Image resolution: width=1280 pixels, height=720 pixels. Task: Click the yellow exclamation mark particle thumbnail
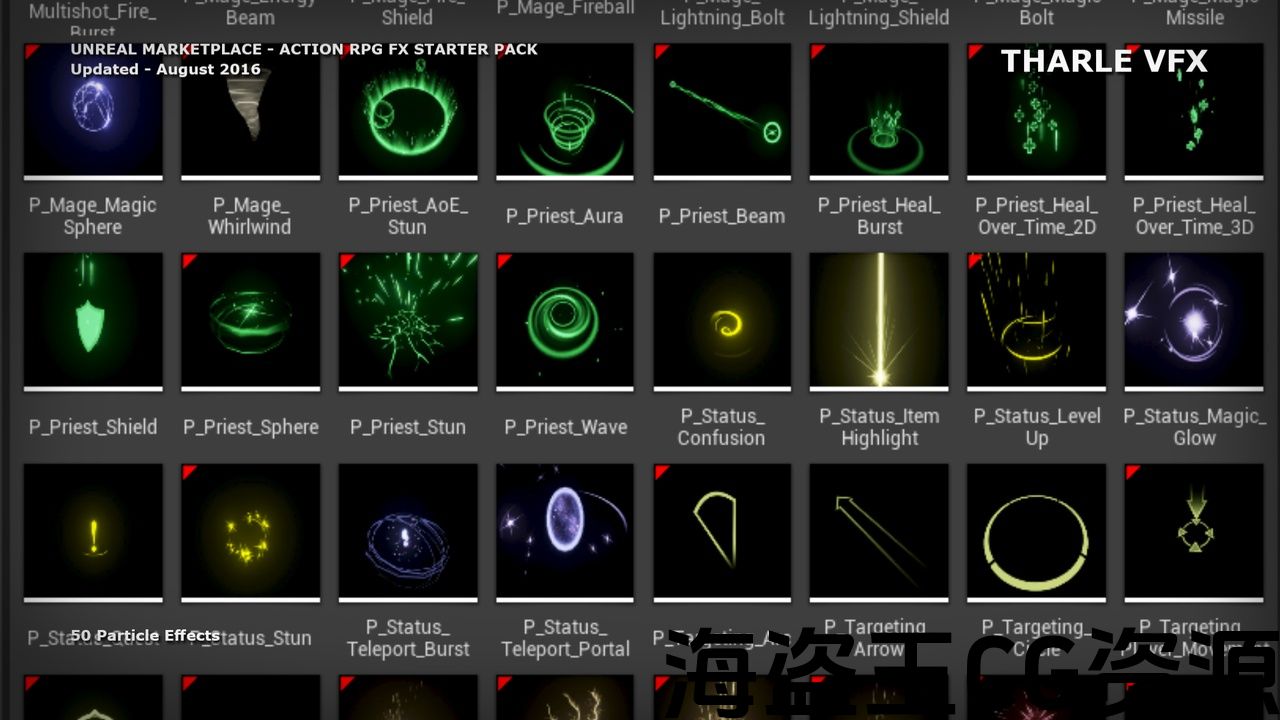[x=93, y=531]
